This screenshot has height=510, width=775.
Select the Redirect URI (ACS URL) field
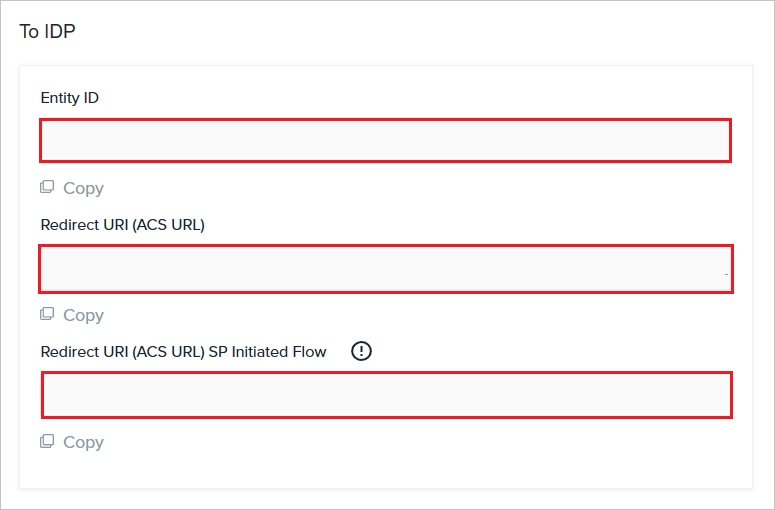point(386,269)
